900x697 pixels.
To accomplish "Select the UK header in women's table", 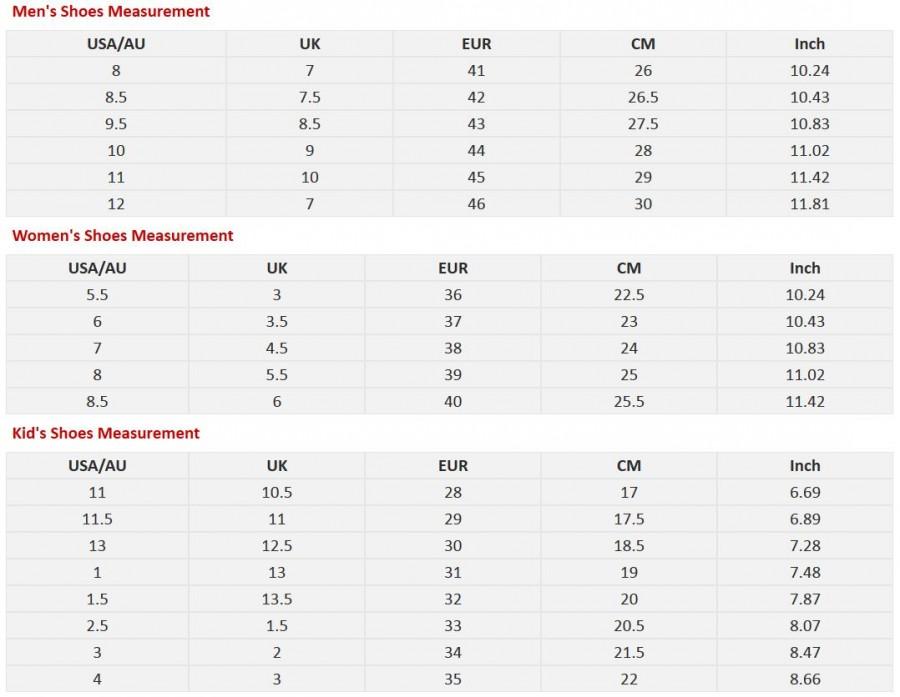I will click(277, 268).
